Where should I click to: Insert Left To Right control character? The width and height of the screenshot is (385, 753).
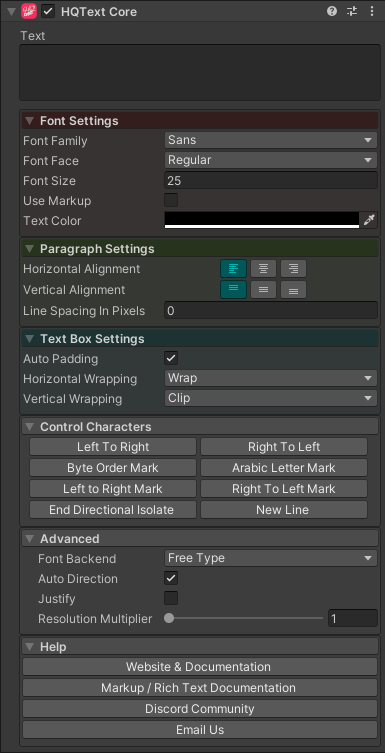coord(113,447)
